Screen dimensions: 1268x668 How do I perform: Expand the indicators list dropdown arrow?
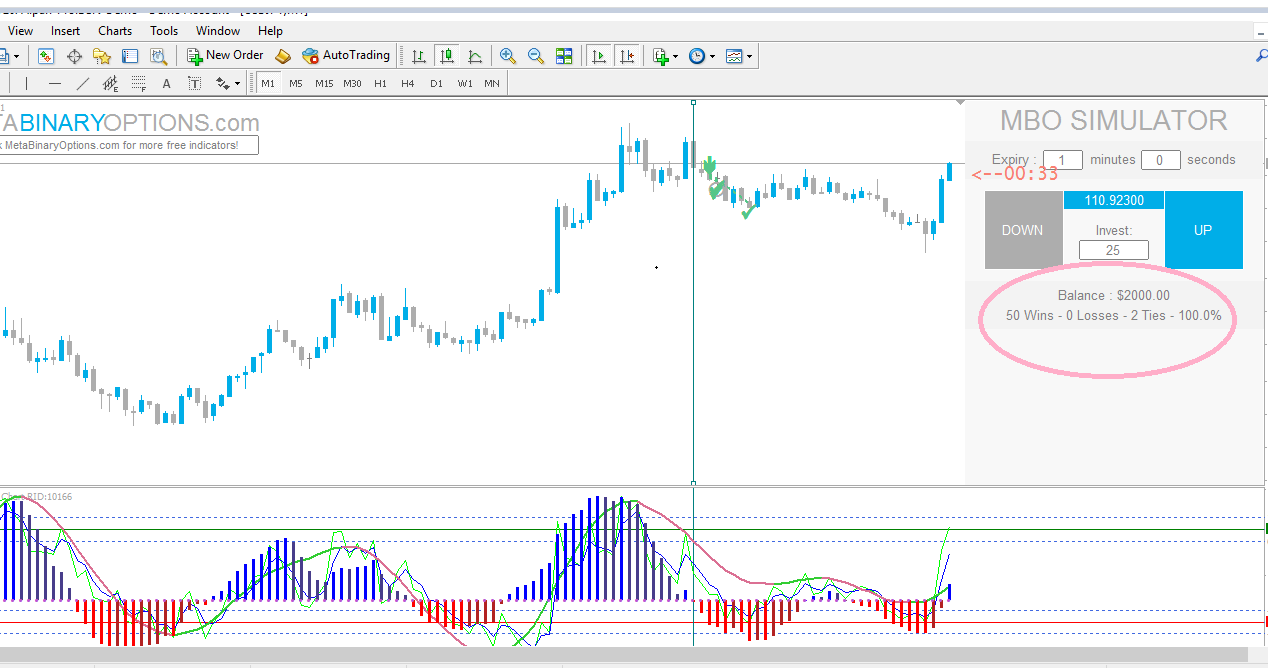[x=676, y=57]
